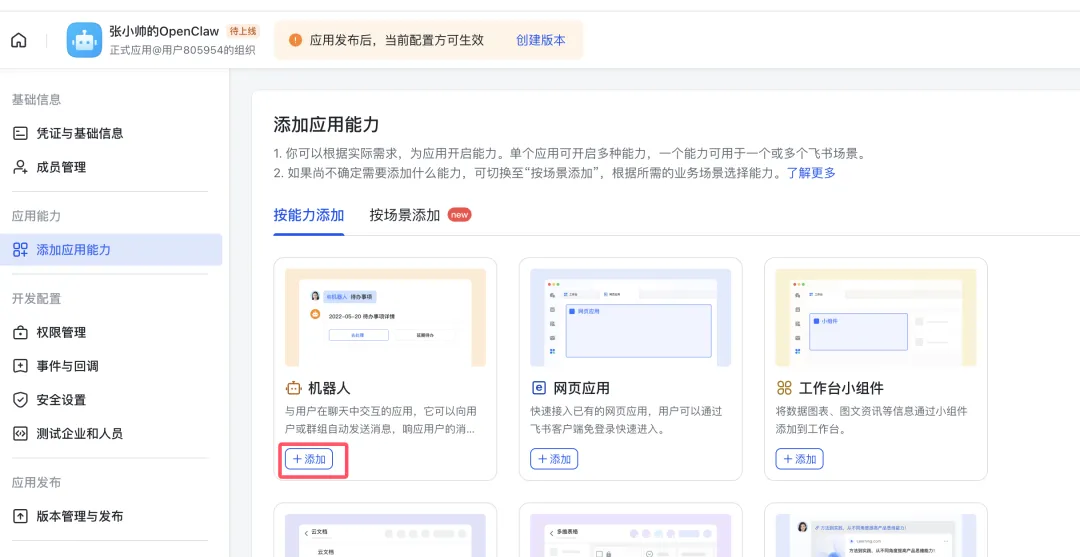1080x557 pixels.
Task: Open the OpenClaw robot app avatar
Action: coord(84,40)
